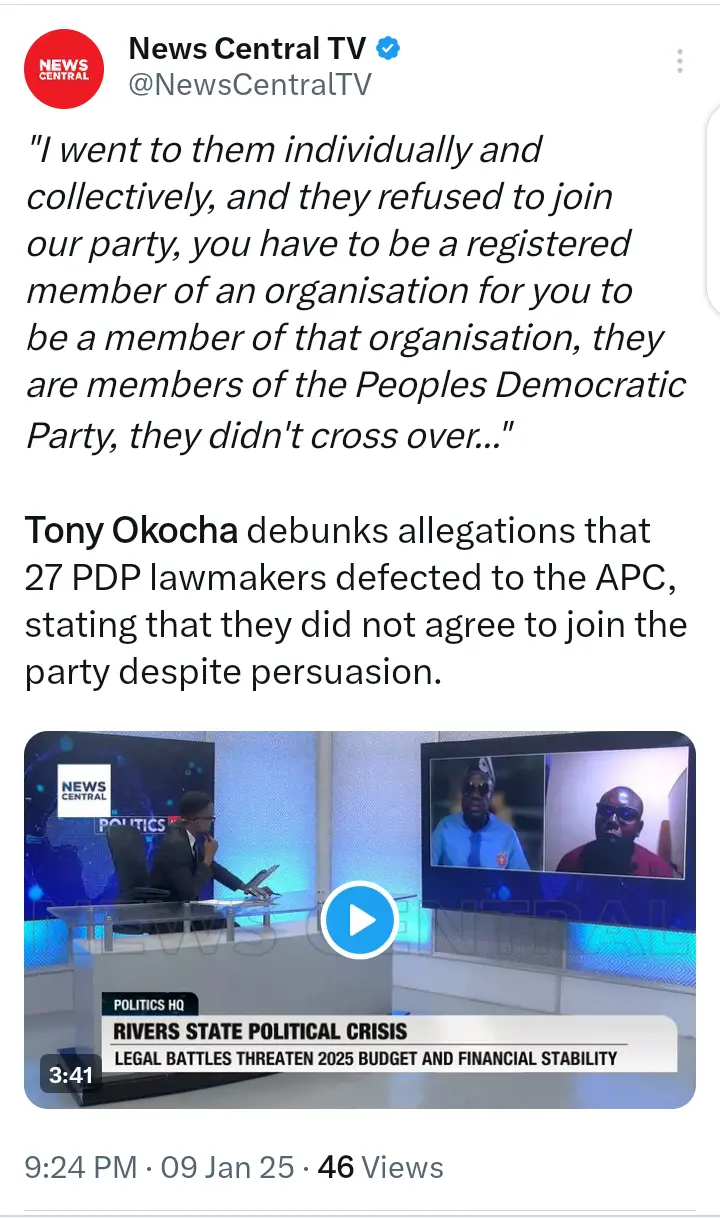
Task: Select the bold Tony Okocha name
Action: (x=132, y=530)
